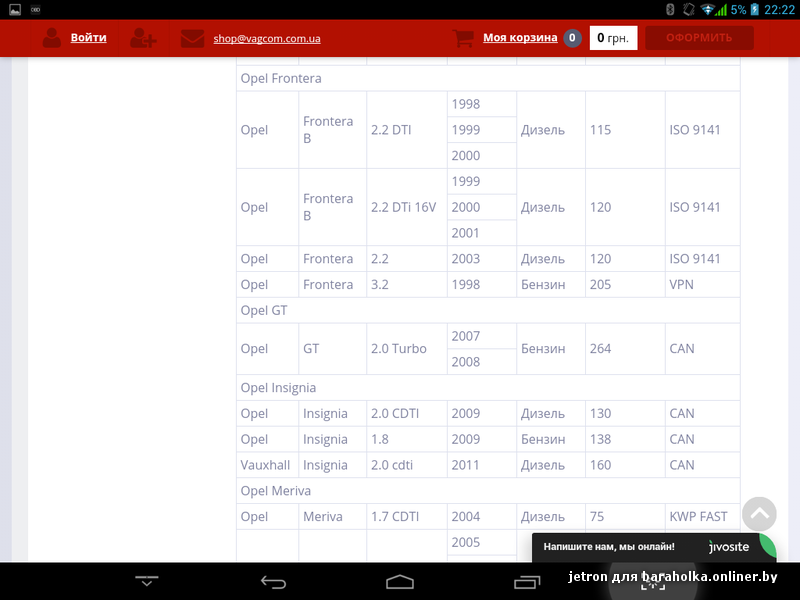Viewport: 800px width, 600px height.
Task: Click the year 2004 Meriva cell
Action: pyautogui.click(x=482, y=517)
